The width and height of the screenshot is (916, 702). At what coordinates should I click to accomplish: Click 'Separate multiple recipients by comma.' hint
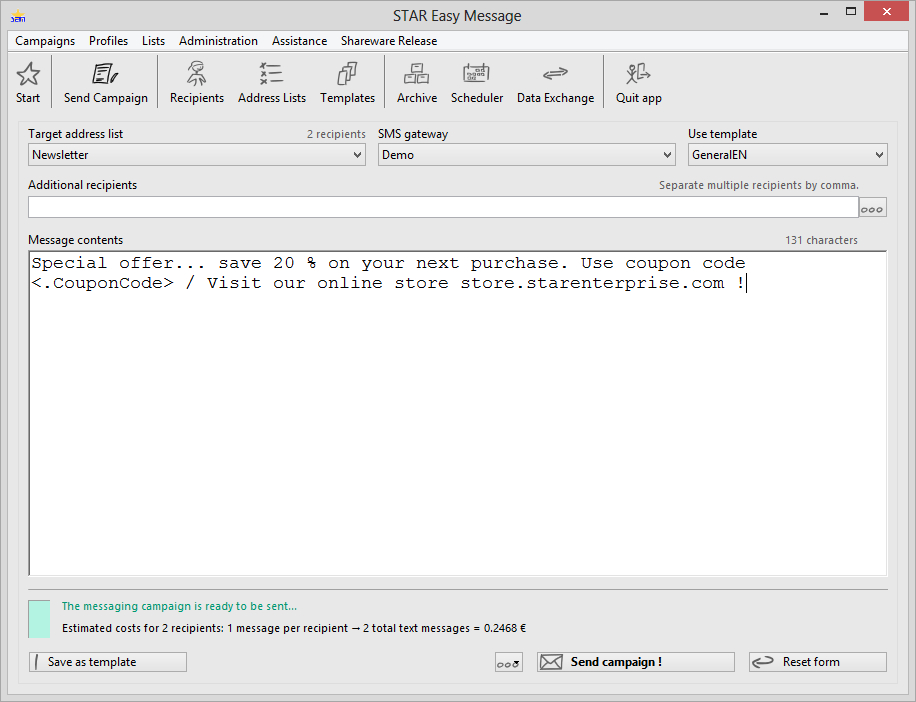[758, 185]
